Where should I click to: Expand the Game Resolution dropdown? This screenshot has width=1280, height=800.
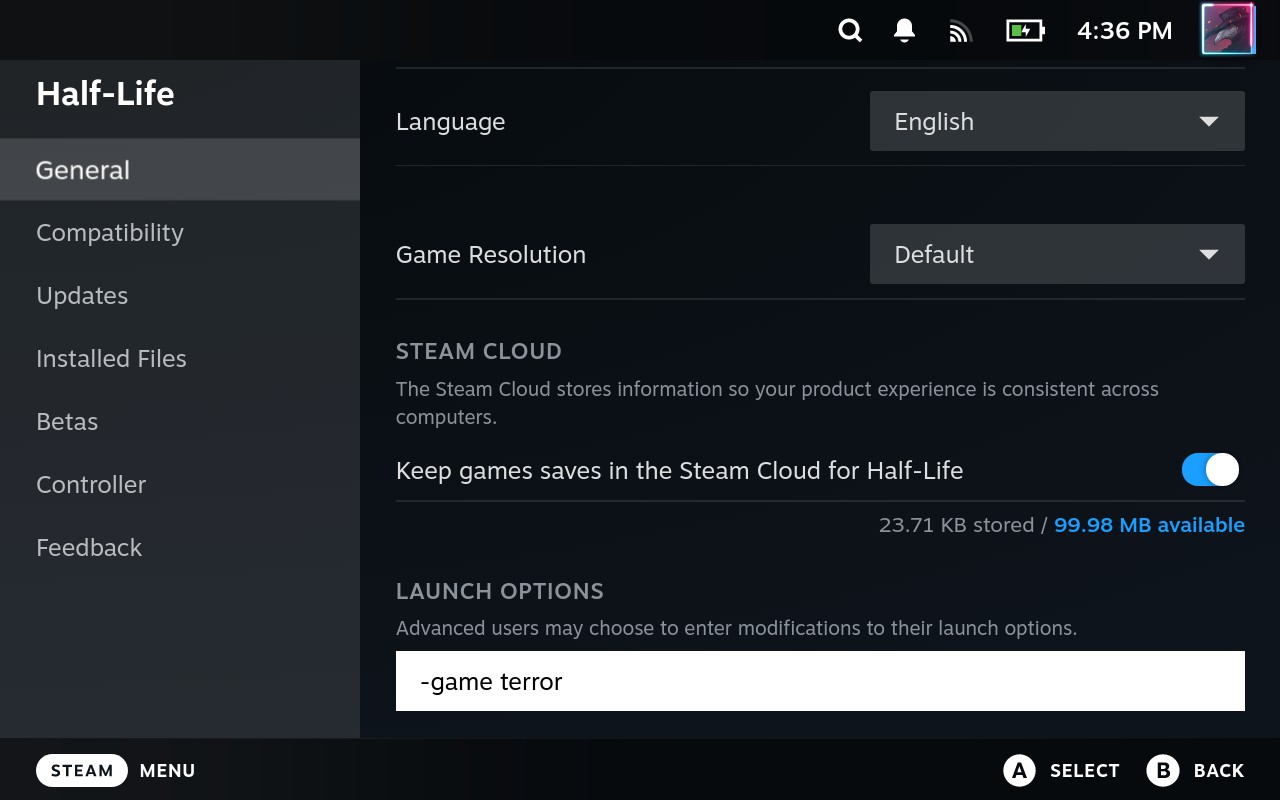click(1057, 254)
